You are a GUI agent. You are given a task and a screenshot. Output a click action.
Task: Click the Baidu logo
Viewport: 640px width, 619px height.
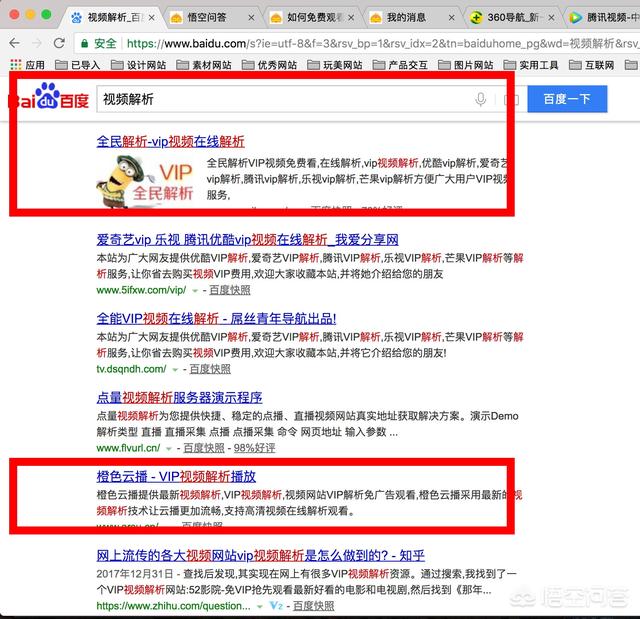click(49, 96)
